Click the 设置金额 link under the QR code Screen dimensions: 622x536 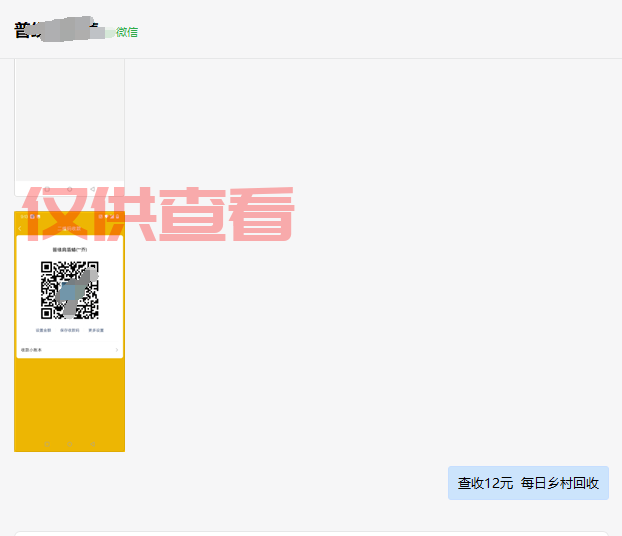[43, 330]
